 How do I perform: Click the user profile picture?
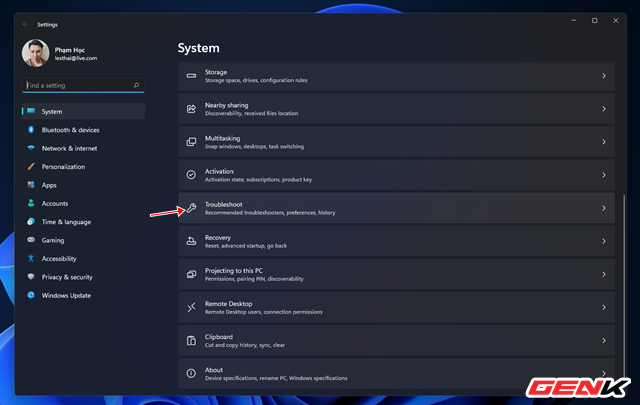(36, 53)
